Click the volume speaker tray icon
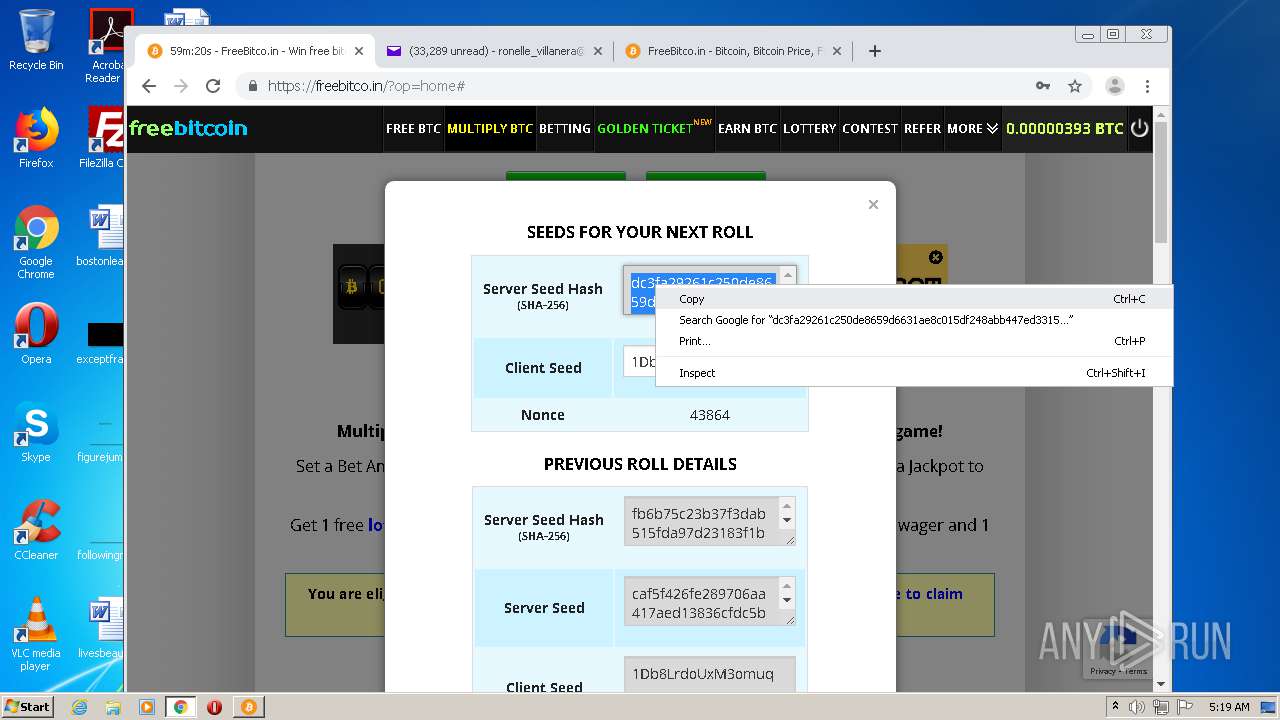Screen dimensions: 1280x720 1137,707
